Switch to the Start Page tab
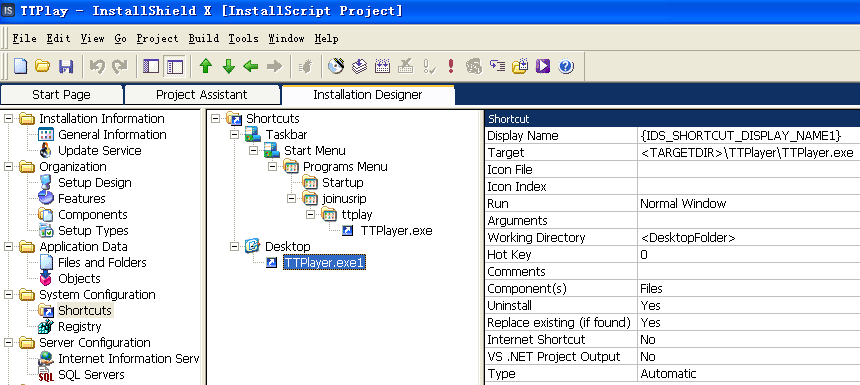860x385 pixels. (x=61, y=94)
